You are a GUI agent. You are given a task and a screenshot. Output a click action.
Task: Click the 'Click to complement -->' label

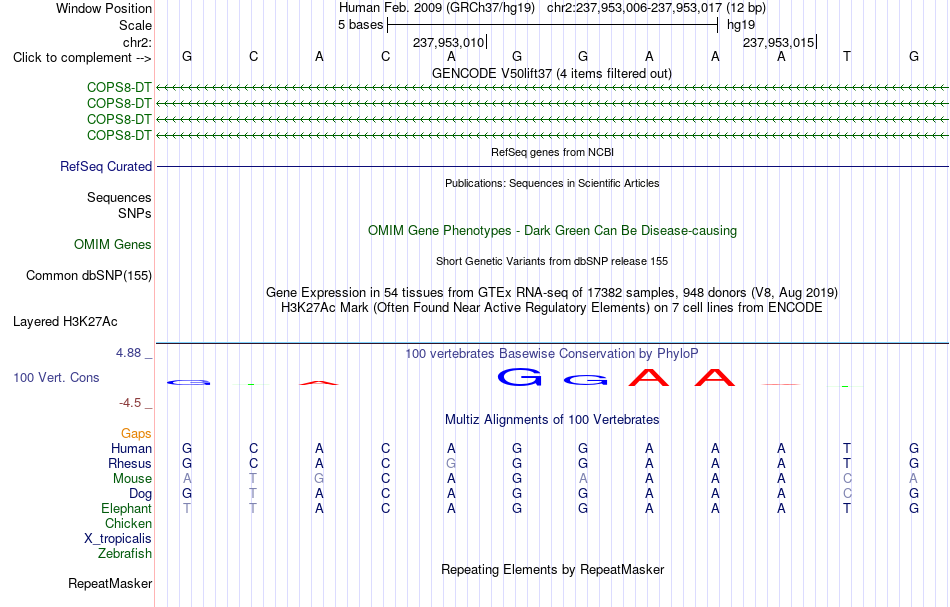[82, 58]
